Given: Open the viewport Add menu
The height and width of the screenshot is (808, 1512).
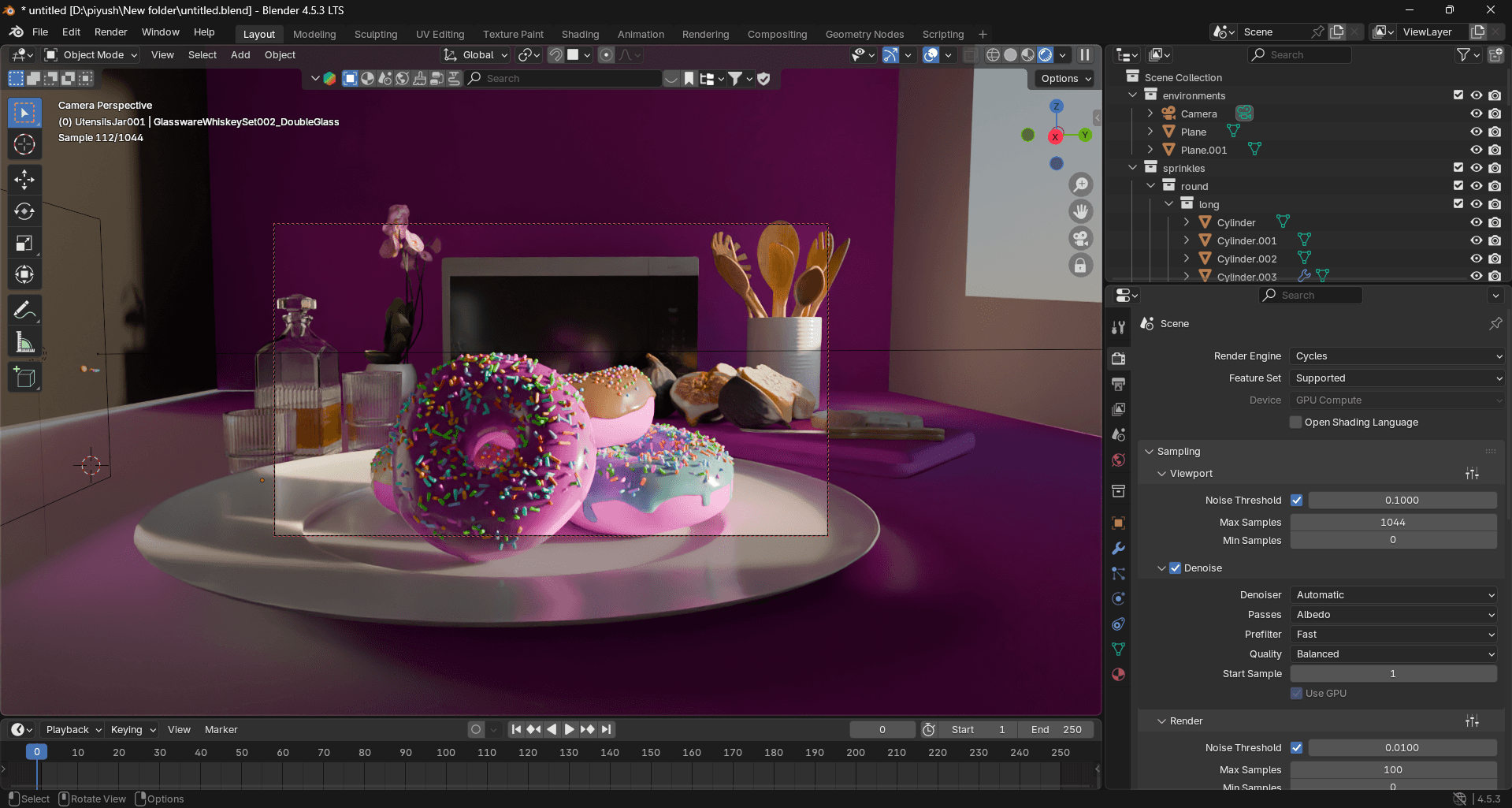Looking at the screenshot, I should click(x=240, y=54).
